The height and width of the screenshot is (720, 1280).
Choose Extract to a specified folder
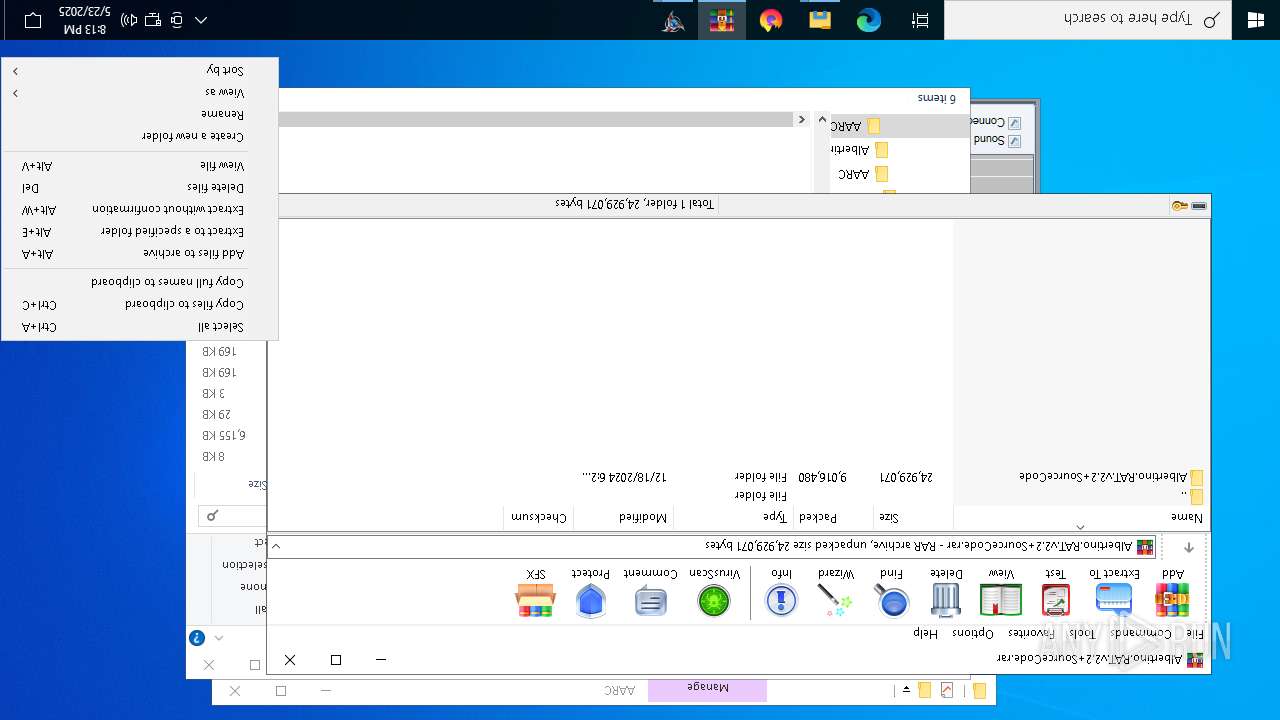tap(140, 231)
